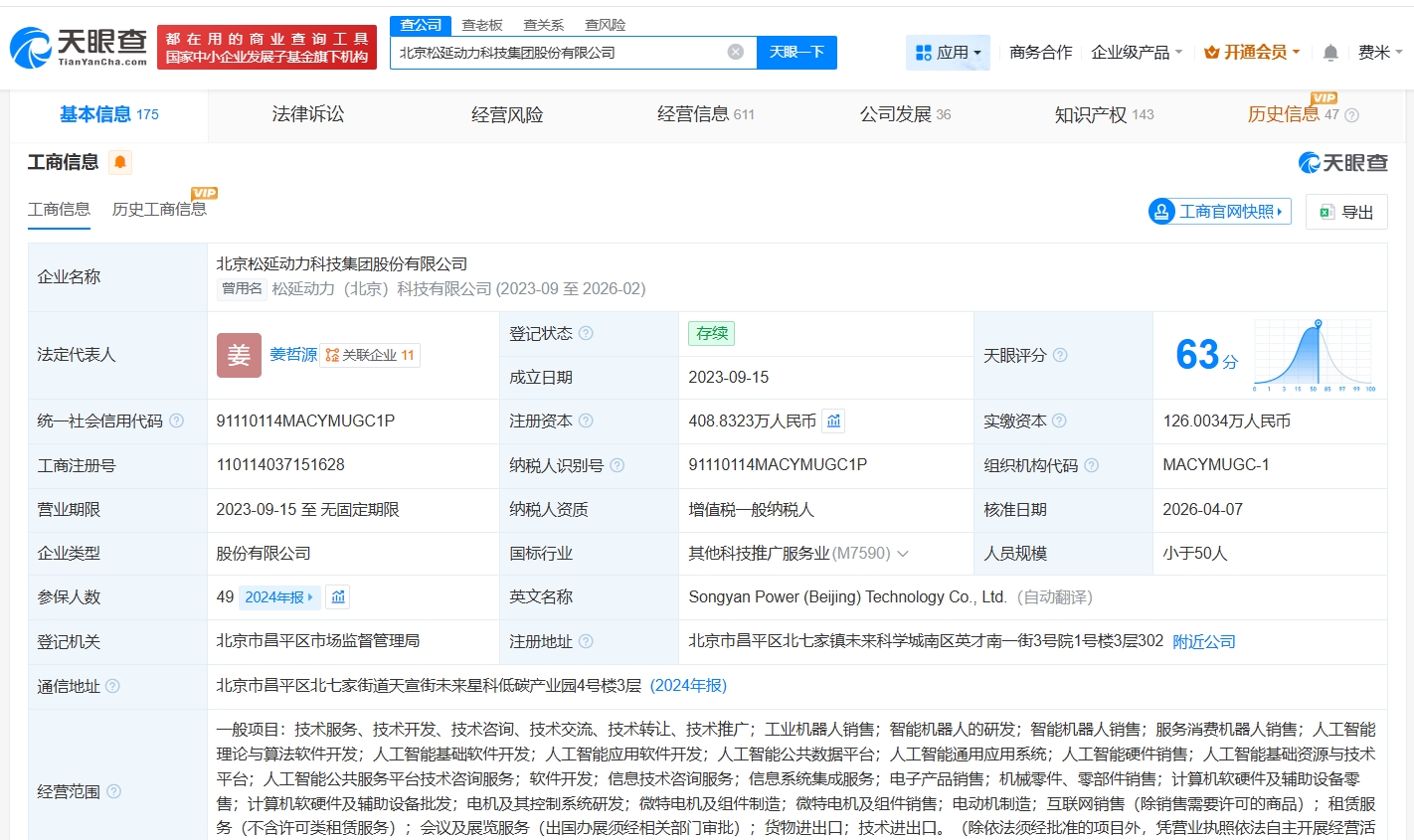Click the help icon next to 统一社会信用代码
Screen dimensions: 1414x840
point(177,421)
